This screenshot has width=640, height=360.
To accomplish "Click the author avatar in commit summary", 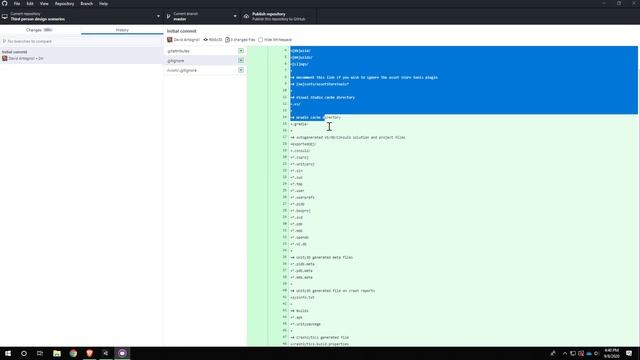I will 169,40.
